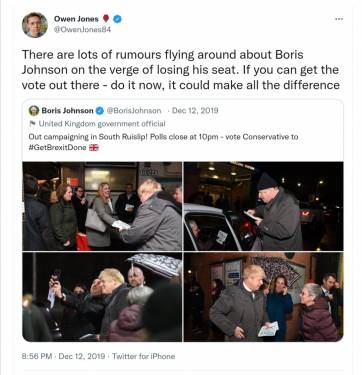The height and width of the screenshot is (375, 362).
Task: Open bottom-right photo of man holding leaflets
Action: click(264, 297)
